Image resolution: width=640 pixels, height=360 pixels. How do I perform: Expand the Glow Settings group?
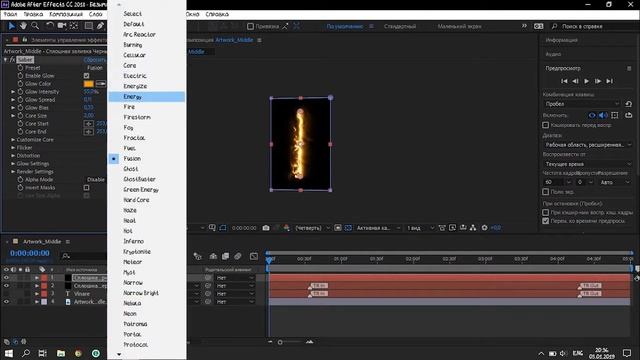point(13,164)
